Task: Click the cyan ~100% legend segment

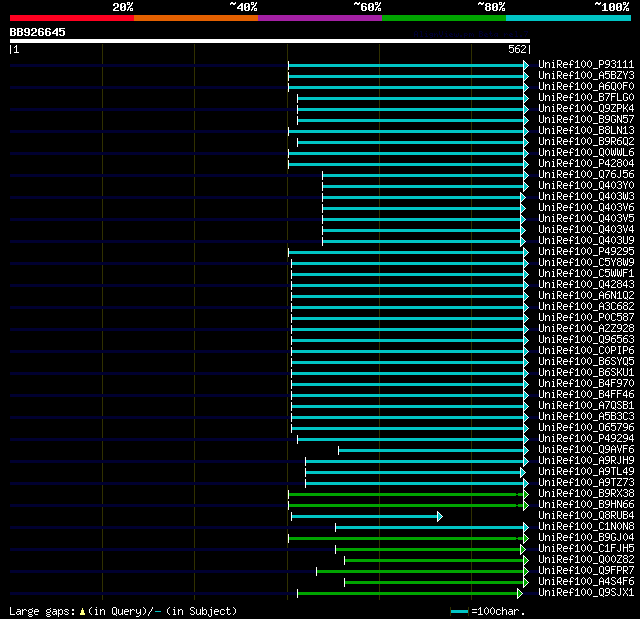Action: click(x=569, y=18)
